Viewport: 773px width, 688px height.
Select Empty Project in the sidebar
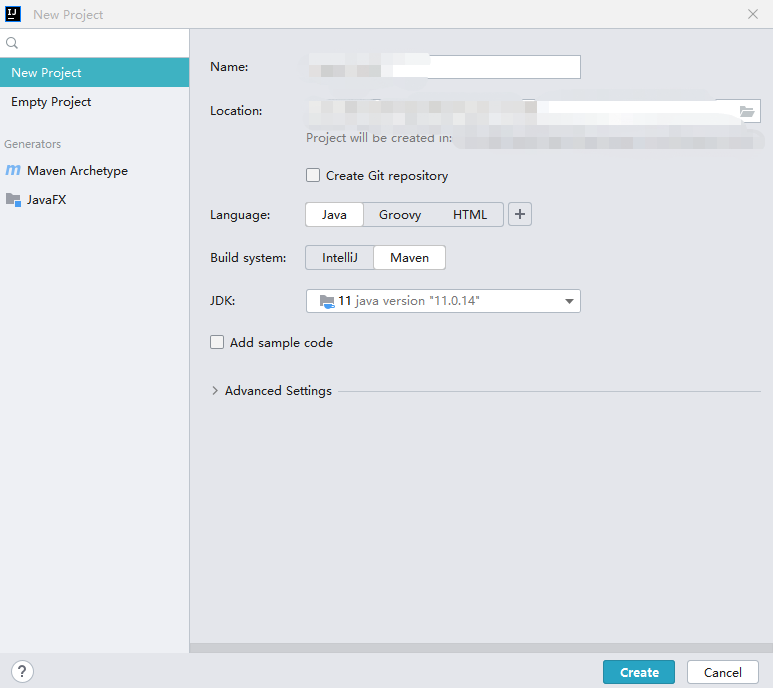[94, 102]
